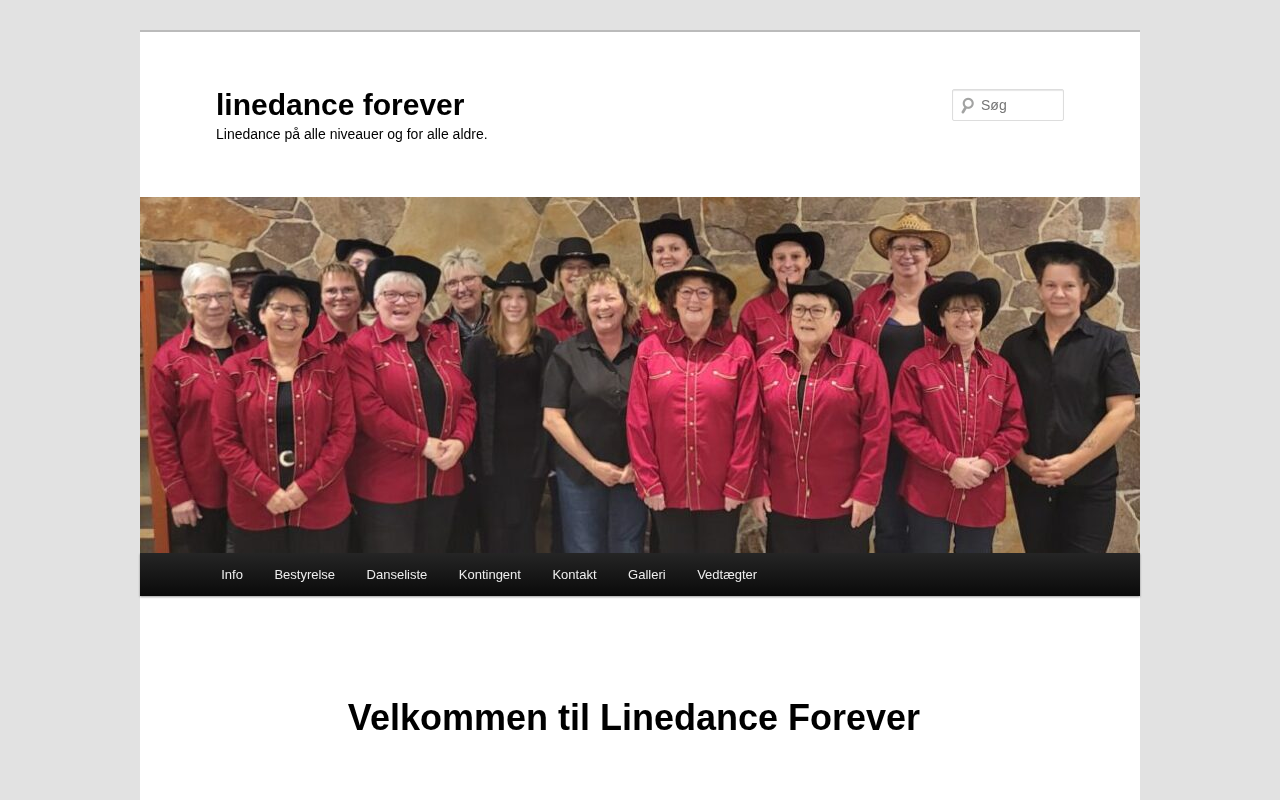Screen dimensions: 1280x800
Task: Focus the Søg search input field
Action: [x=1008, y=105]
